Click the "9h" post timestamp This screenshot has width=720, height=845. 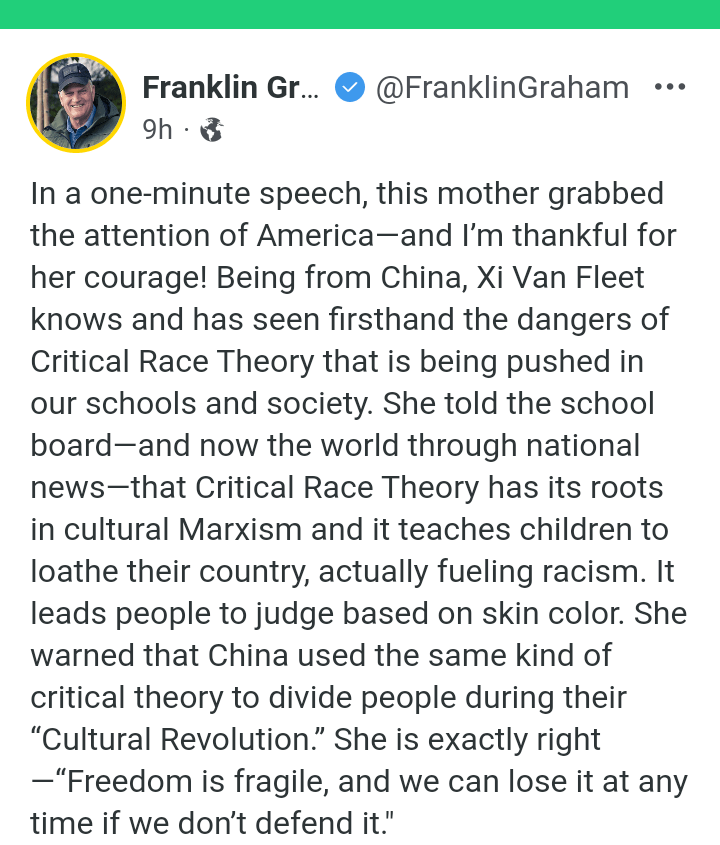(x=157, y=129)
